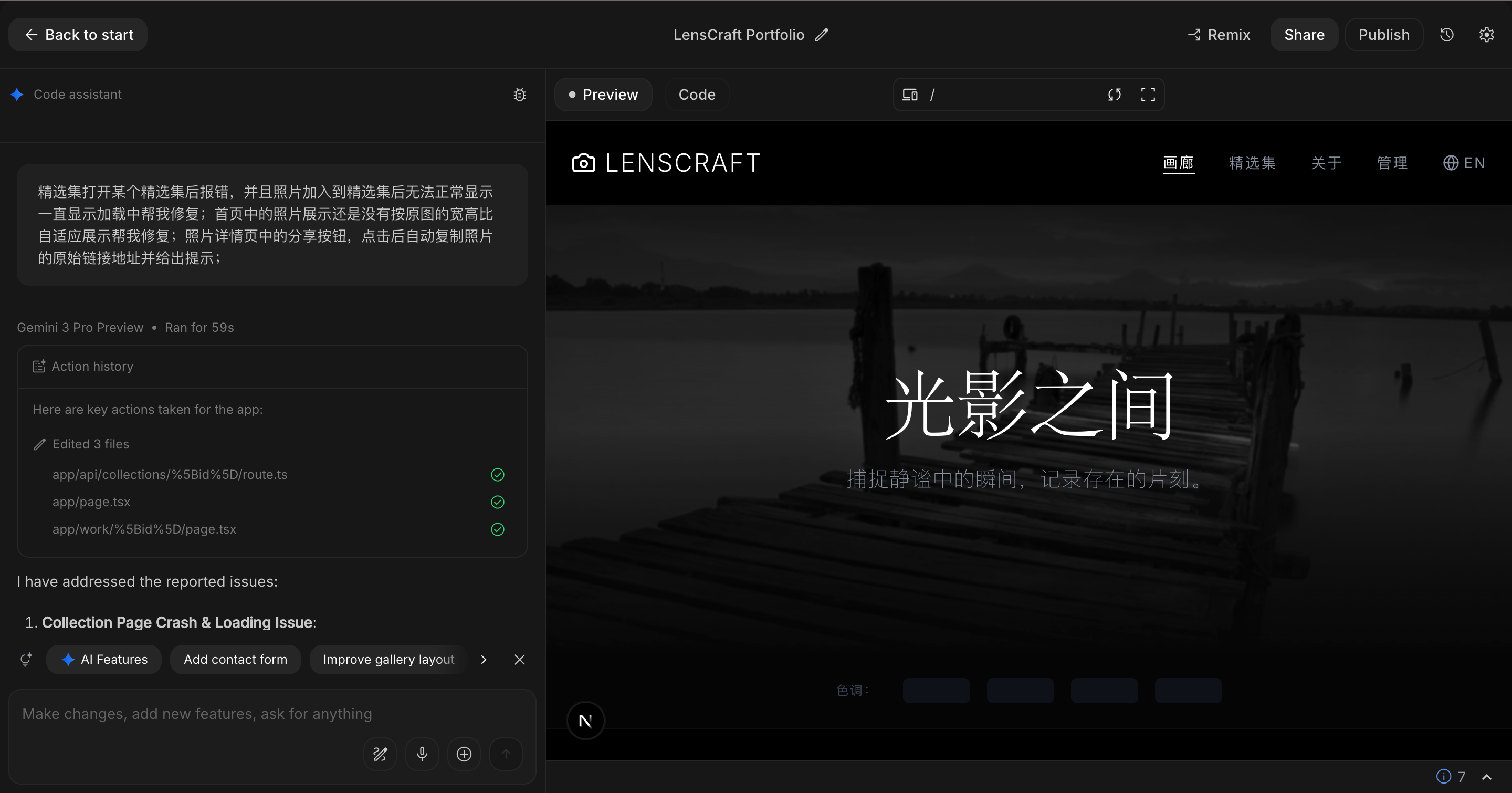Open settings gear in top bar
The image size is (1512, 793).
pos(1486,35)
